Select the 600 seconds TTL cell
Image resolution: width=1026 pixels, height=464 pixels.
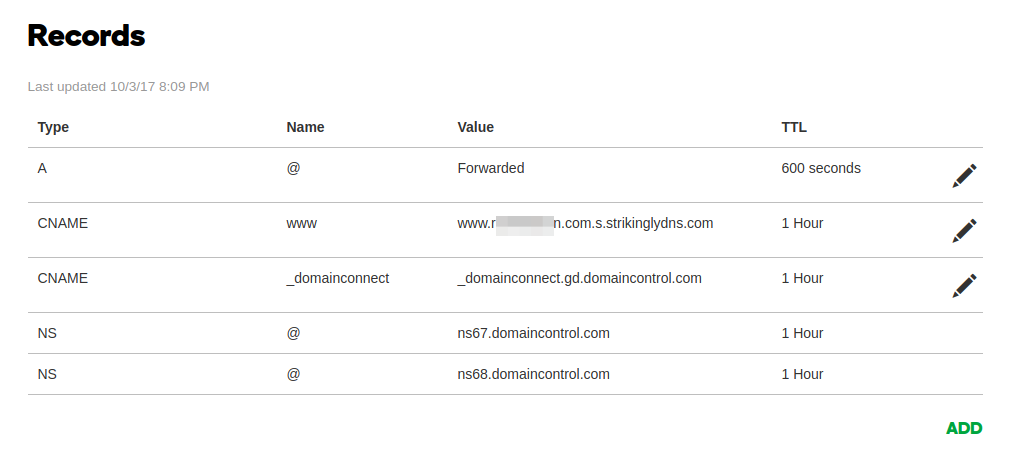[x=821, y=168]
